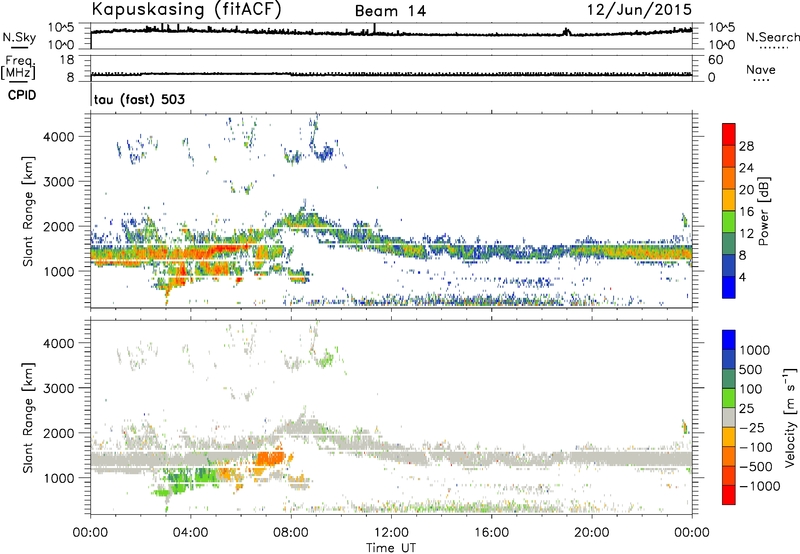The height and width of the screenshot is (554, 800).
Task: Click the '-100' tick on the Velocity colorbar
Action: pyautogui.click(x=756, y=447)
